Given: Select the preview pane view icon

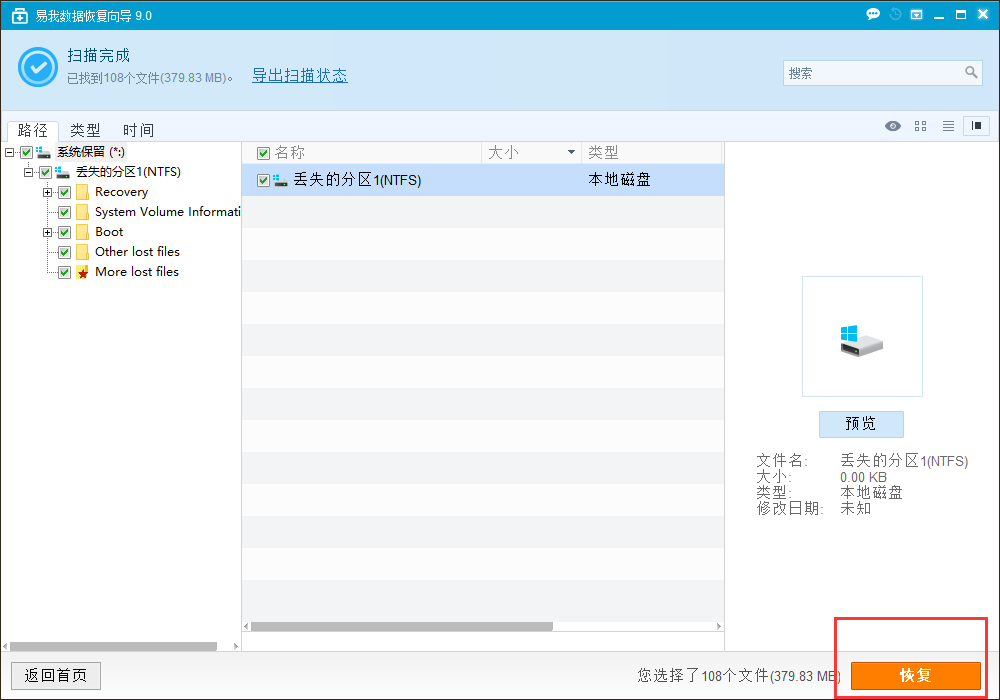Looking at the screenshot, I should point(976,126).
